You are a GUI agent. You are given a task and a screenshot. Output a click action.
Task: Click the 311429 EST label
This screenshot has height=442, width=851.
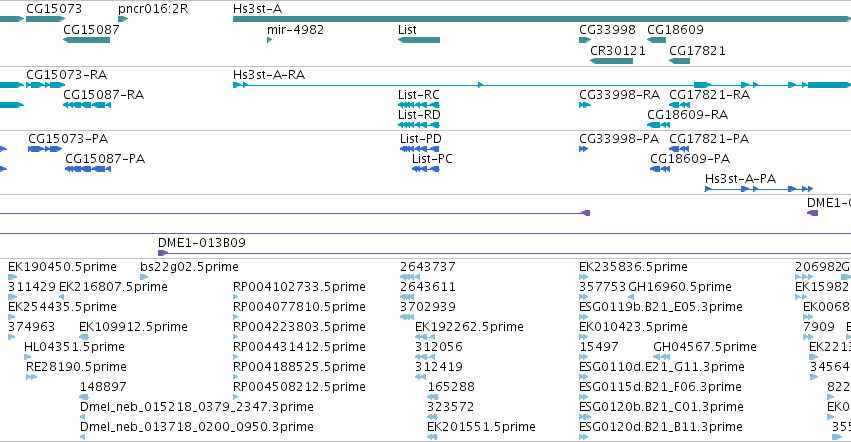(x=31, y=287)
